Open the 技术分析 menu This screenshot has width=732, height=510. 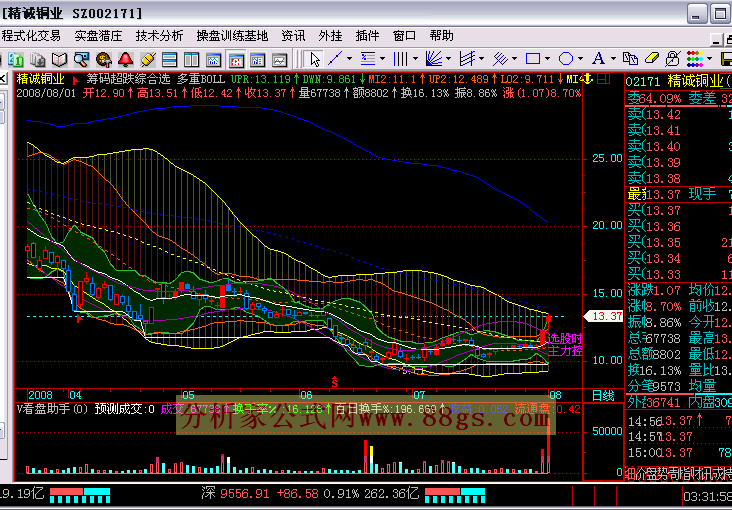click(160, 35)
